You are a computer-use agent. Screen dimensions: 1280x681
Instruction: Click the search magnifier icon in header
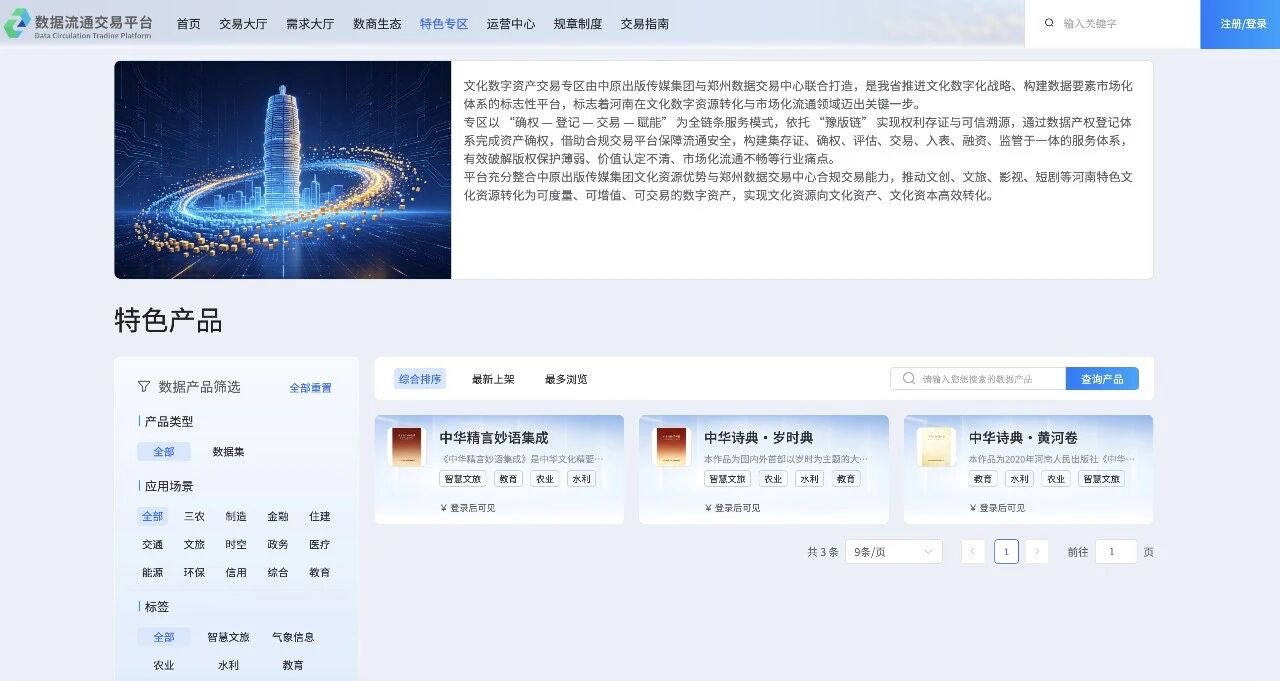(1049, 23)
